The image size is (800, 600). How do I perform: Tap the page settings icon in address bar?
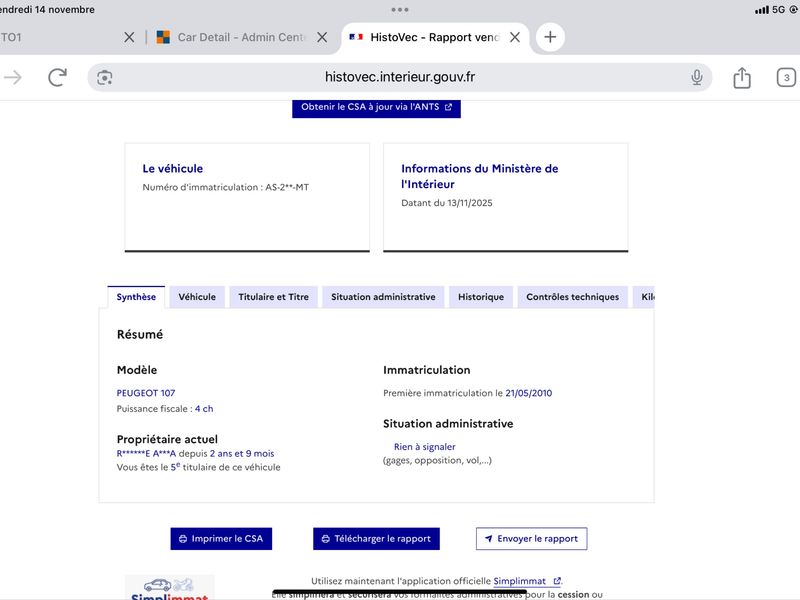click(x=105, y=78)
